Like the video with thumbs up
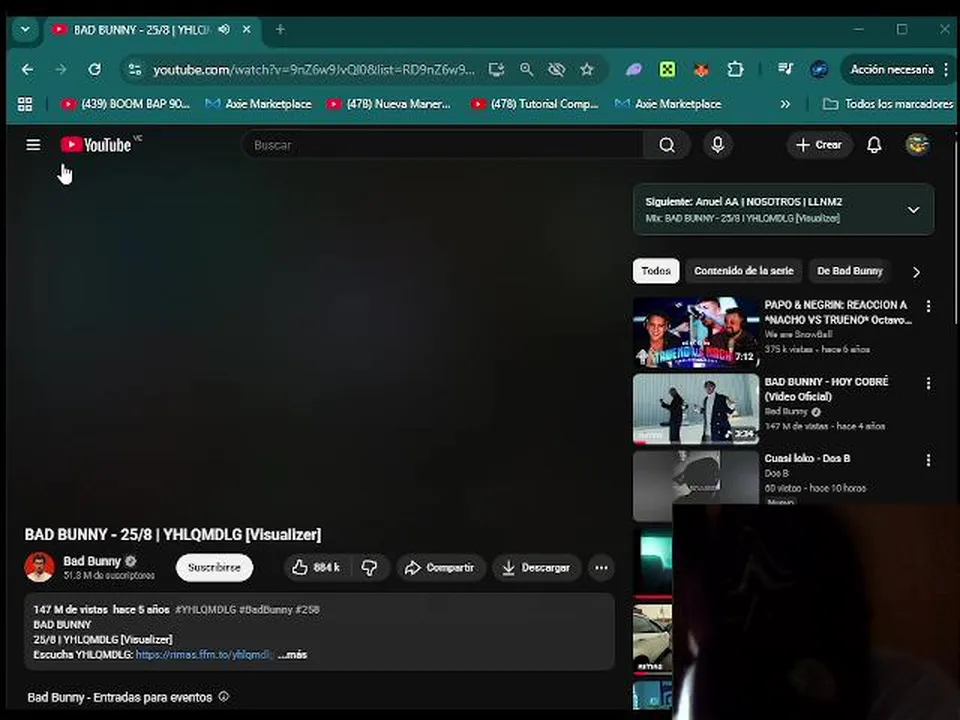The height and width of the screenshot is (720, 960). click(x=315, y=568)
